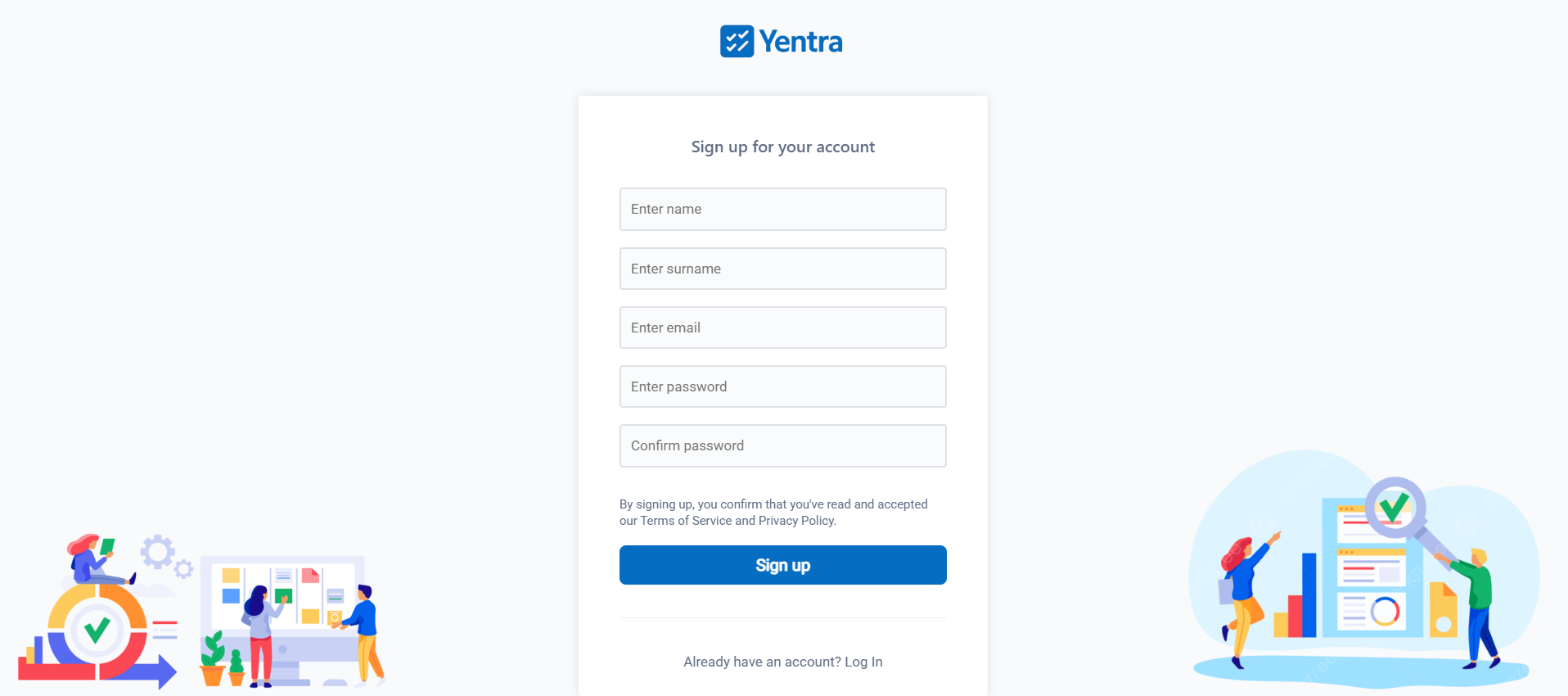This screenshot has width=1568, height=696.
Task: Click the large gear icon illustration
Action: coord(157,552)
